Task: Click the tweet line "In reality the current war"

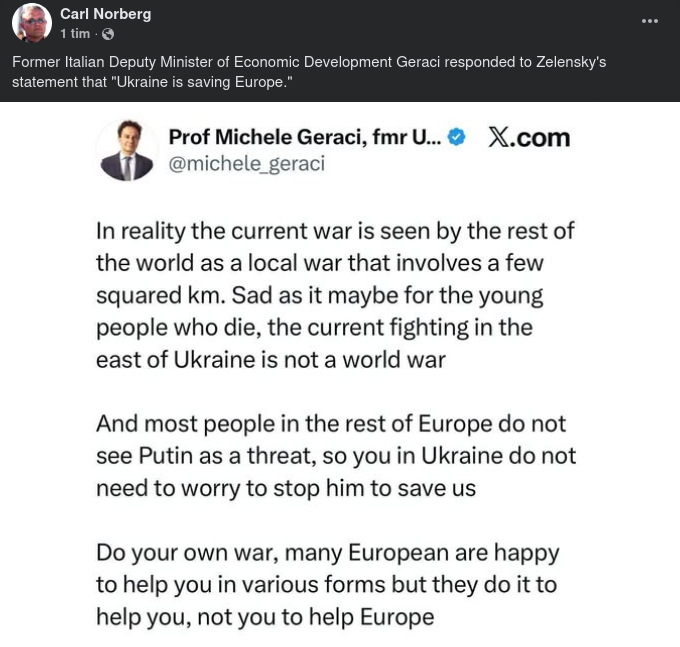Action: point(335,231)
